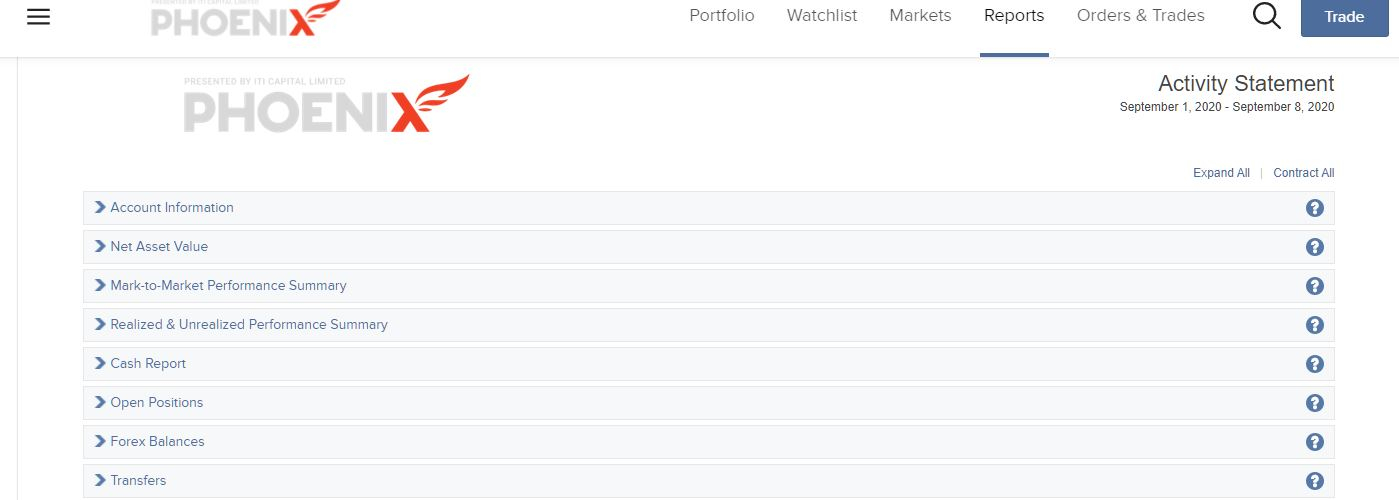Screen dimensions: 1399x500
Task: Open the hamburger menu icon
Action: point(38,17)
